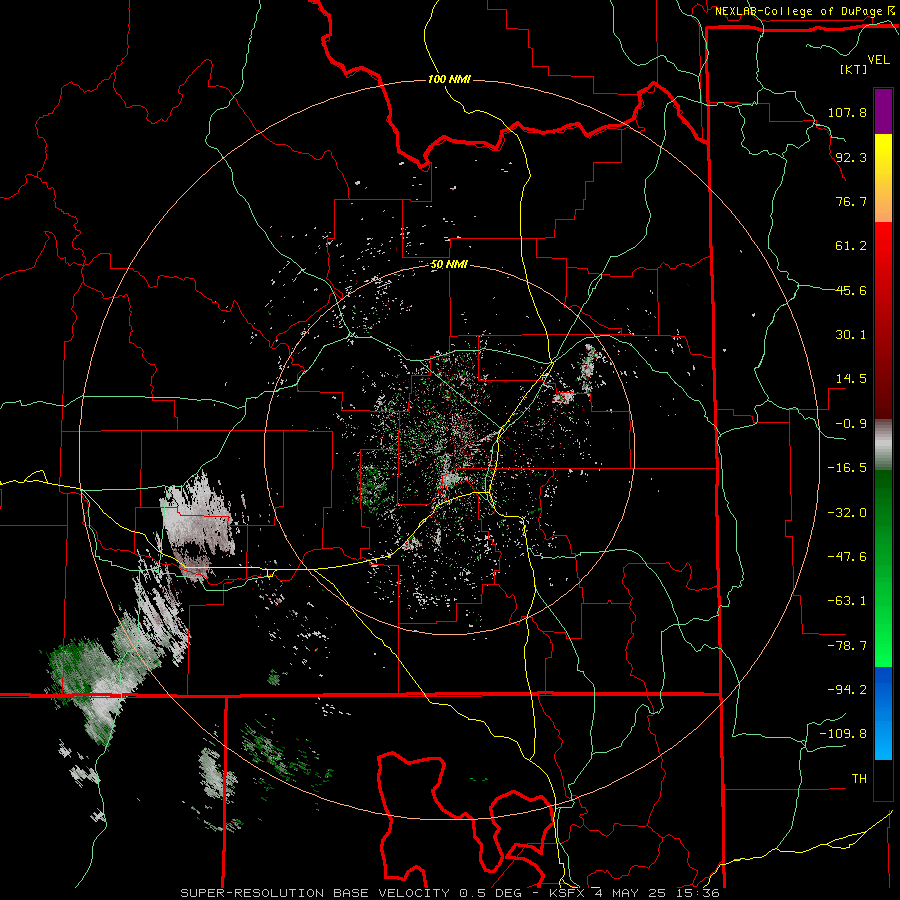Click the 76.7 legend value
Viewport: 900px width, 900px height.
pos(851,201)
